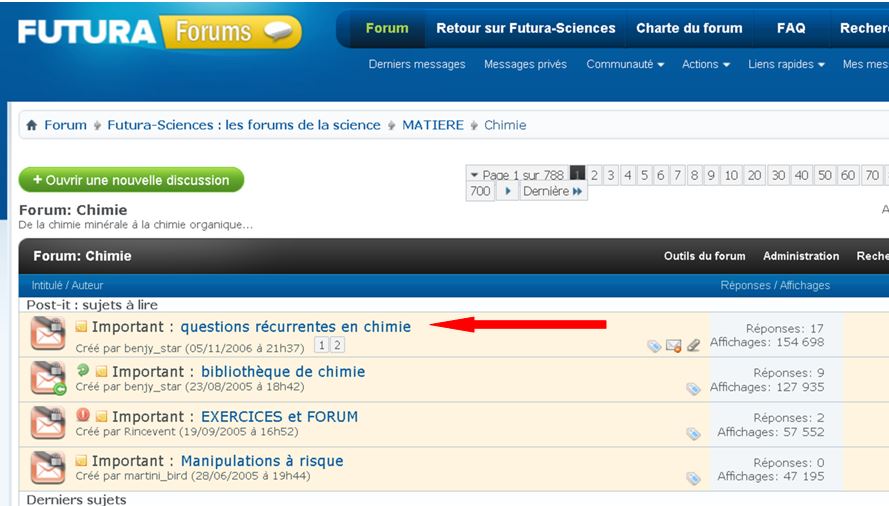Click thread status icon for EXERCICES et FORUM row

(x=48, y=423)
